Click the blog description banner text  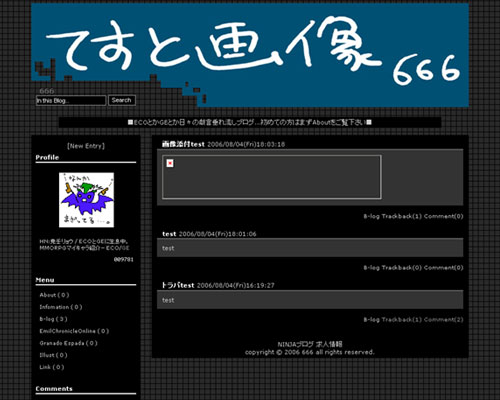point(250,122)
